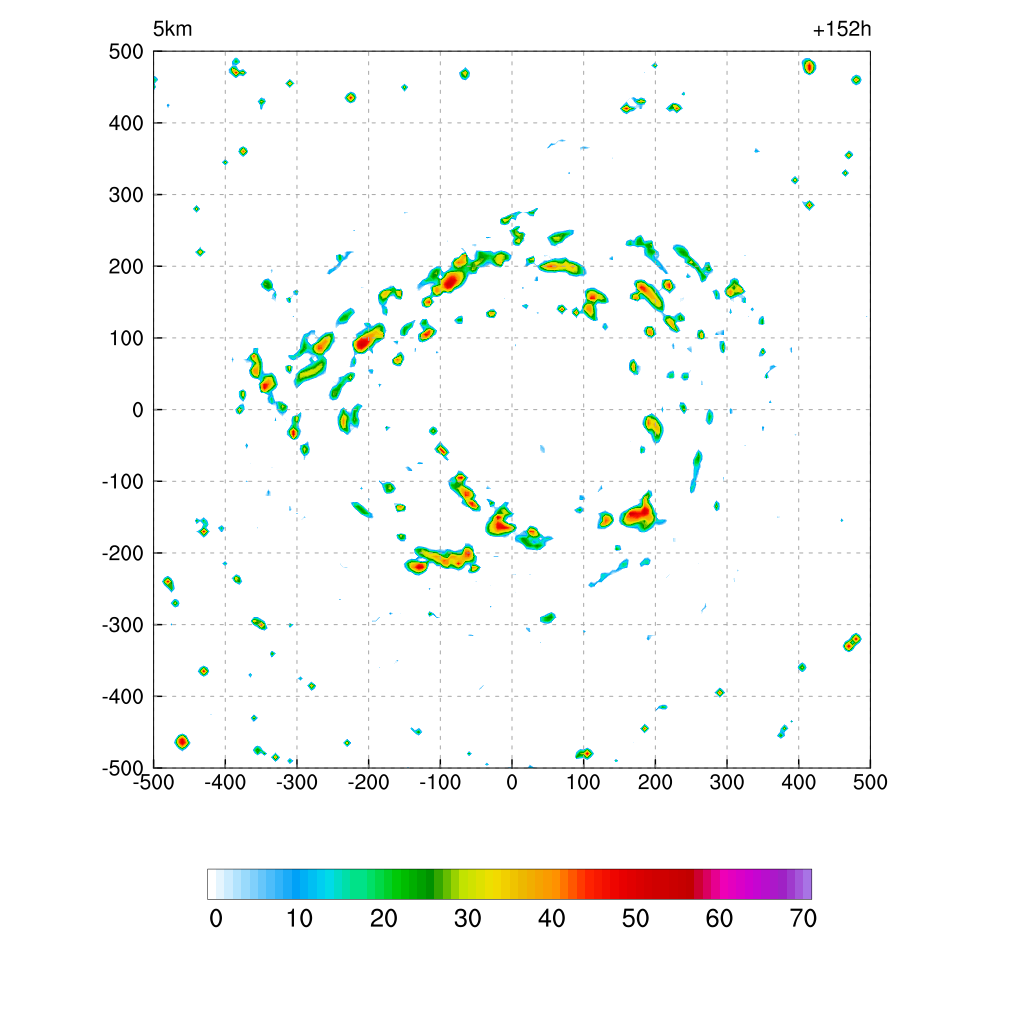Click the colorbar label '50'

635,919
